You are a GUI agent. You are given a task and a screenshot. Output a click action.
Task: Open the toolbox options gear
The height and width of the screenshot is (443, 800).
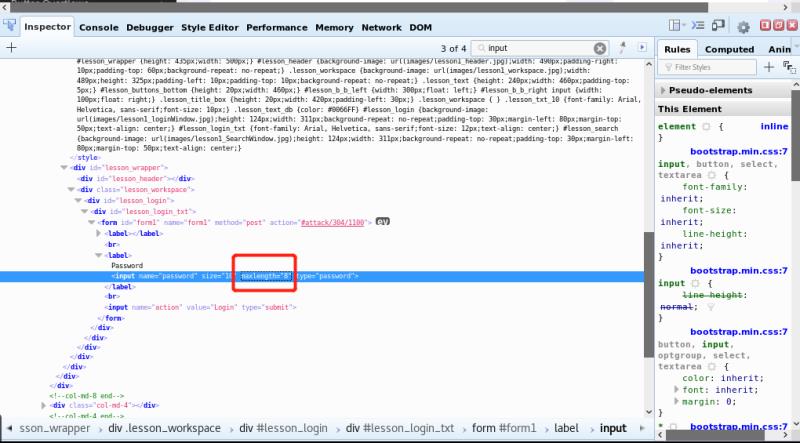click(x=743, y=27)
